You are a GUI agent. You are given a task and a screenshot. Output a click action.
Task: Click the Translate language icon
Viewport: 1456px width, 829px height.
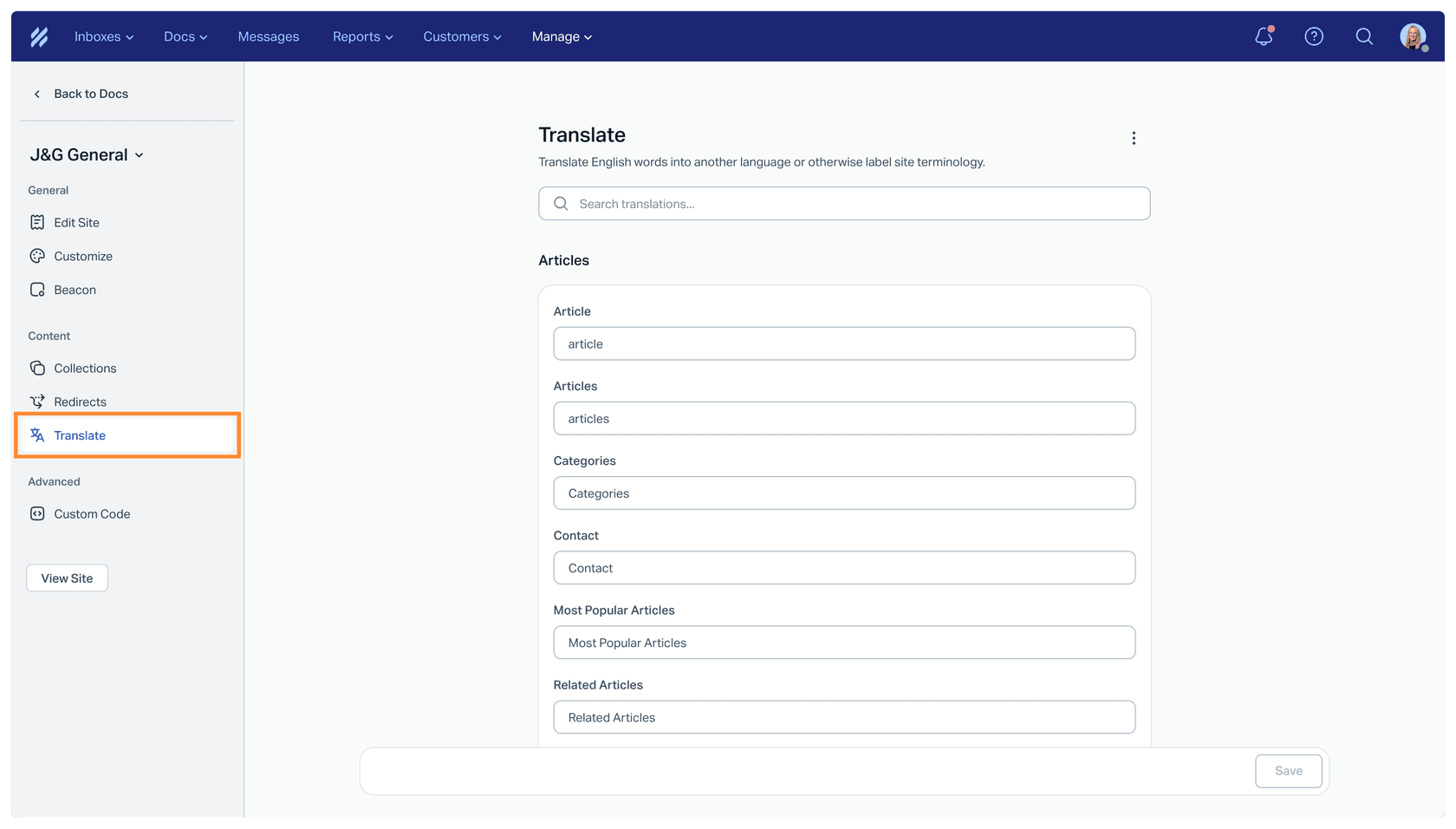pyautogui.click(x=37, y=435)
